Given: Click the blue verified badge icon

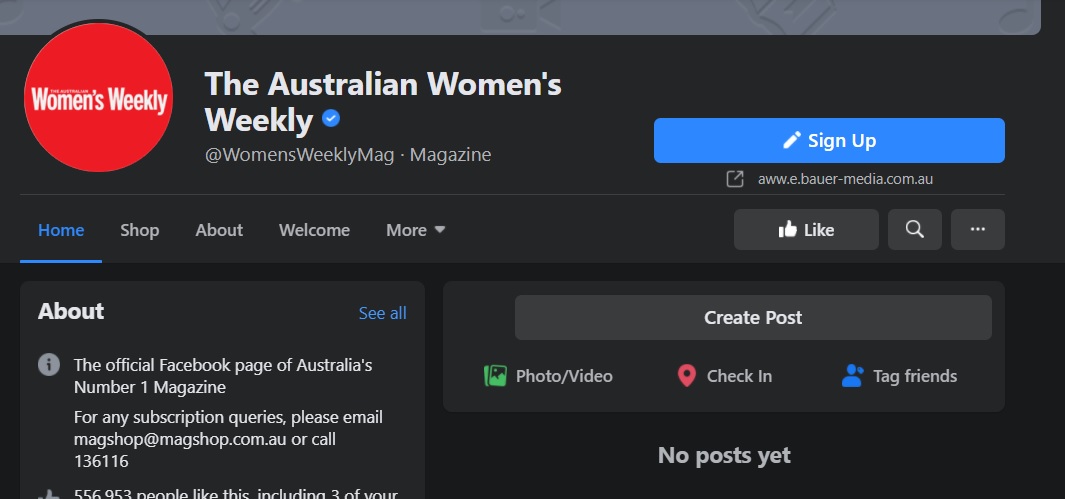Looking at the screenshot, I should point(331,119).
